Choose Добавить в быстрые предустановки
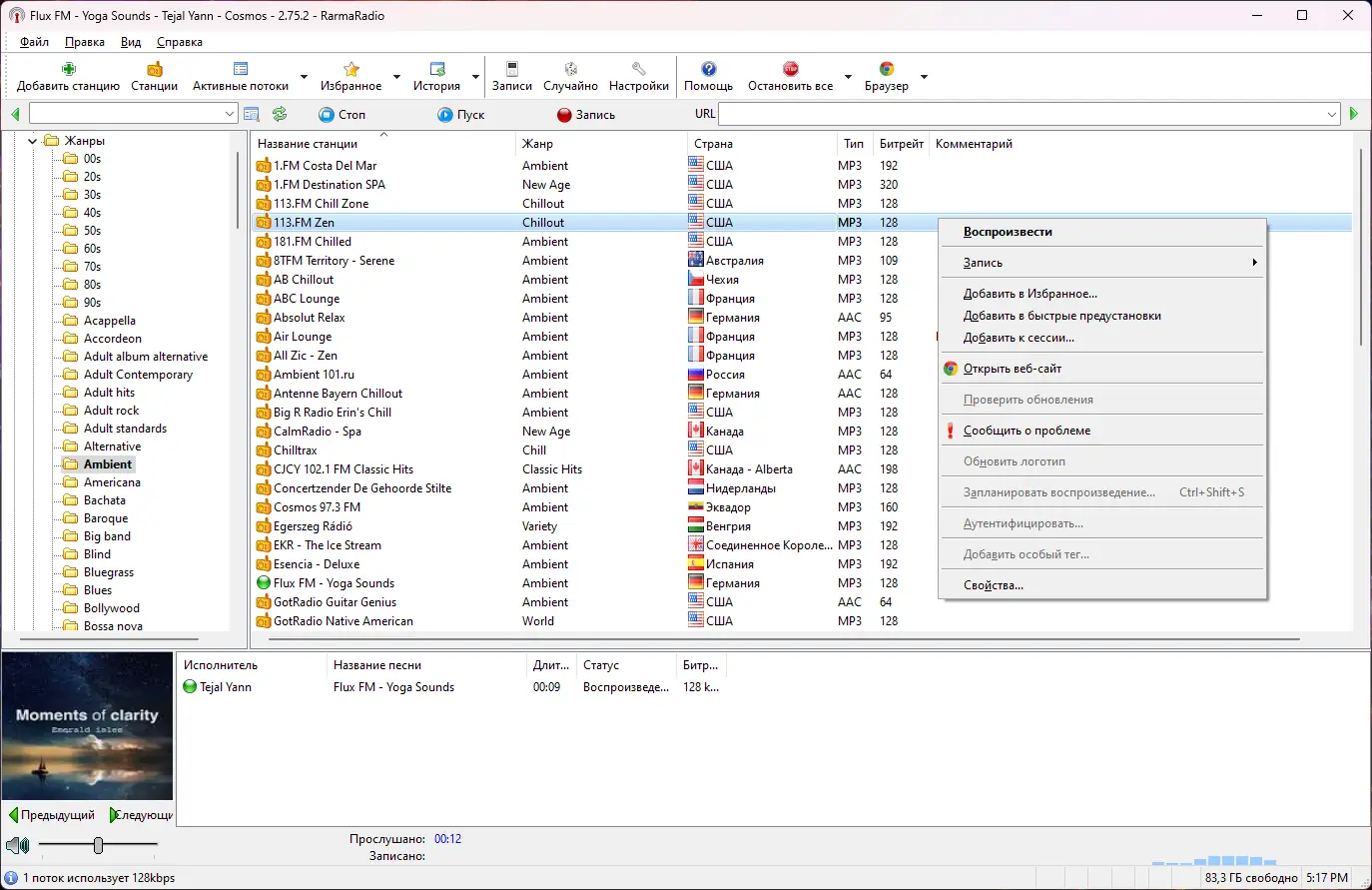 pos(1102,316)
